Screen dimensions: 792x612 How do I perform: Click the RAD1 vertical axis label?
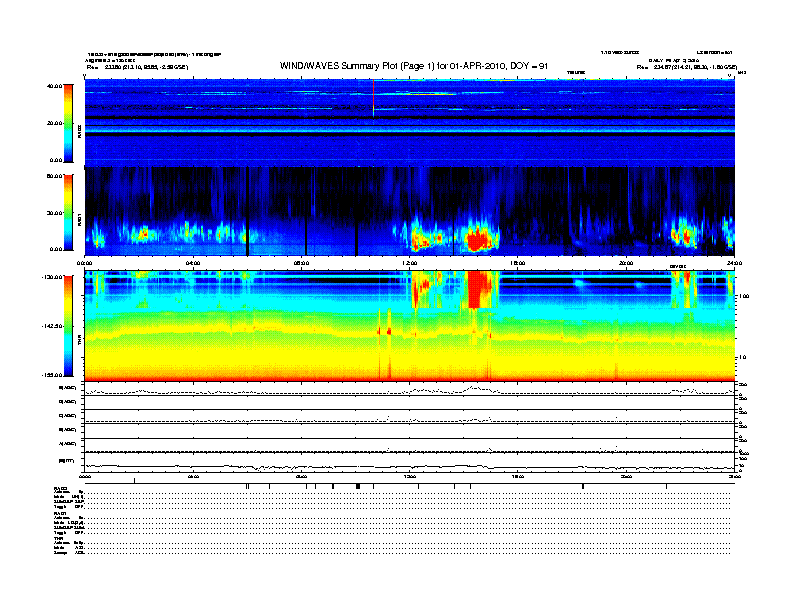click(x=79, y=219)
